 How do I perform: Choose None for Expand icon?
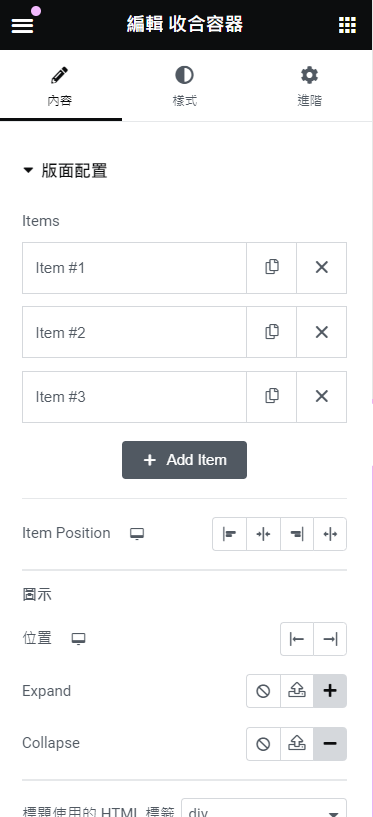coord(263,691)
